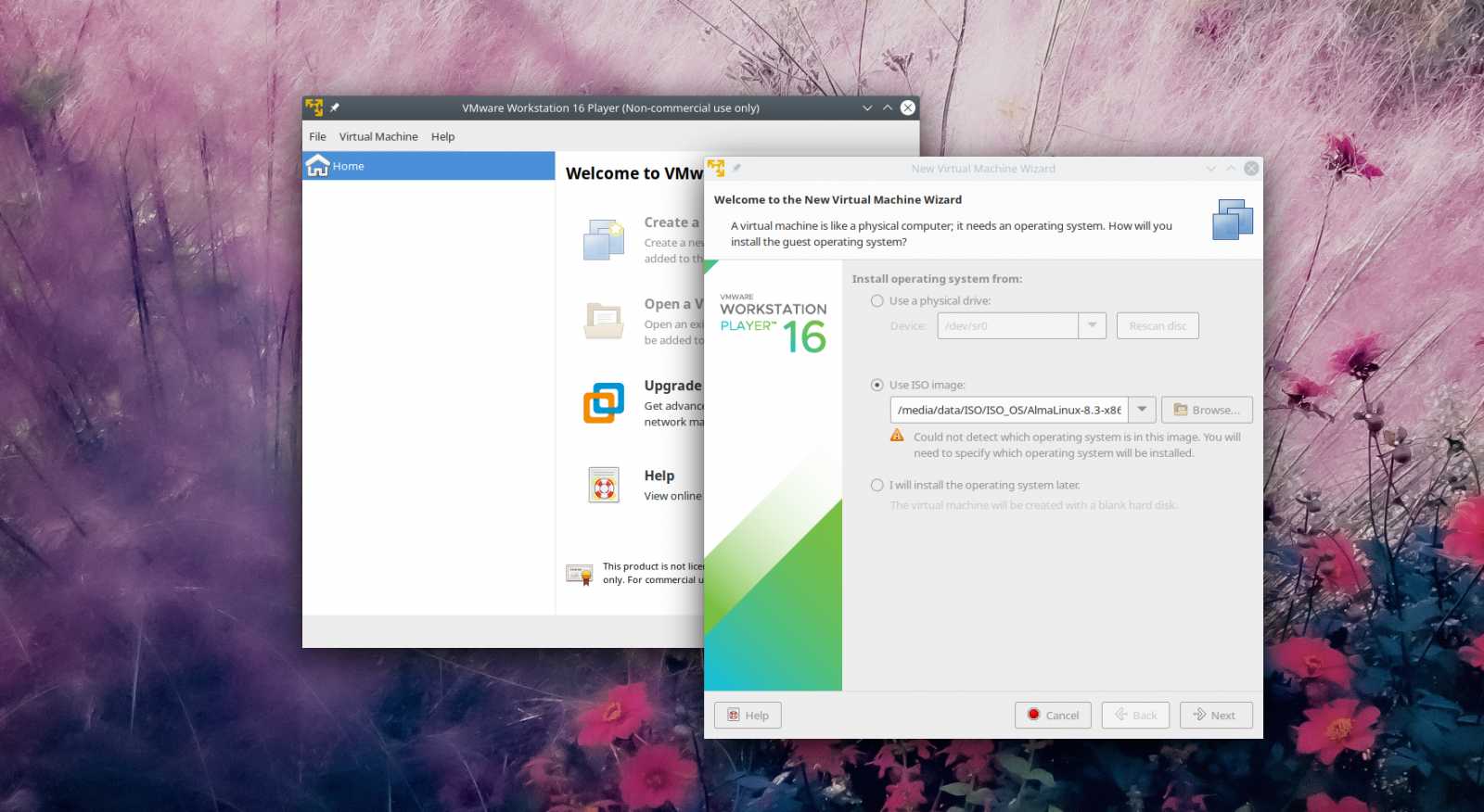Select the Home item in the library sidebar
Image resolution: width=1484 pixels, height=812 pixels.
429,166
